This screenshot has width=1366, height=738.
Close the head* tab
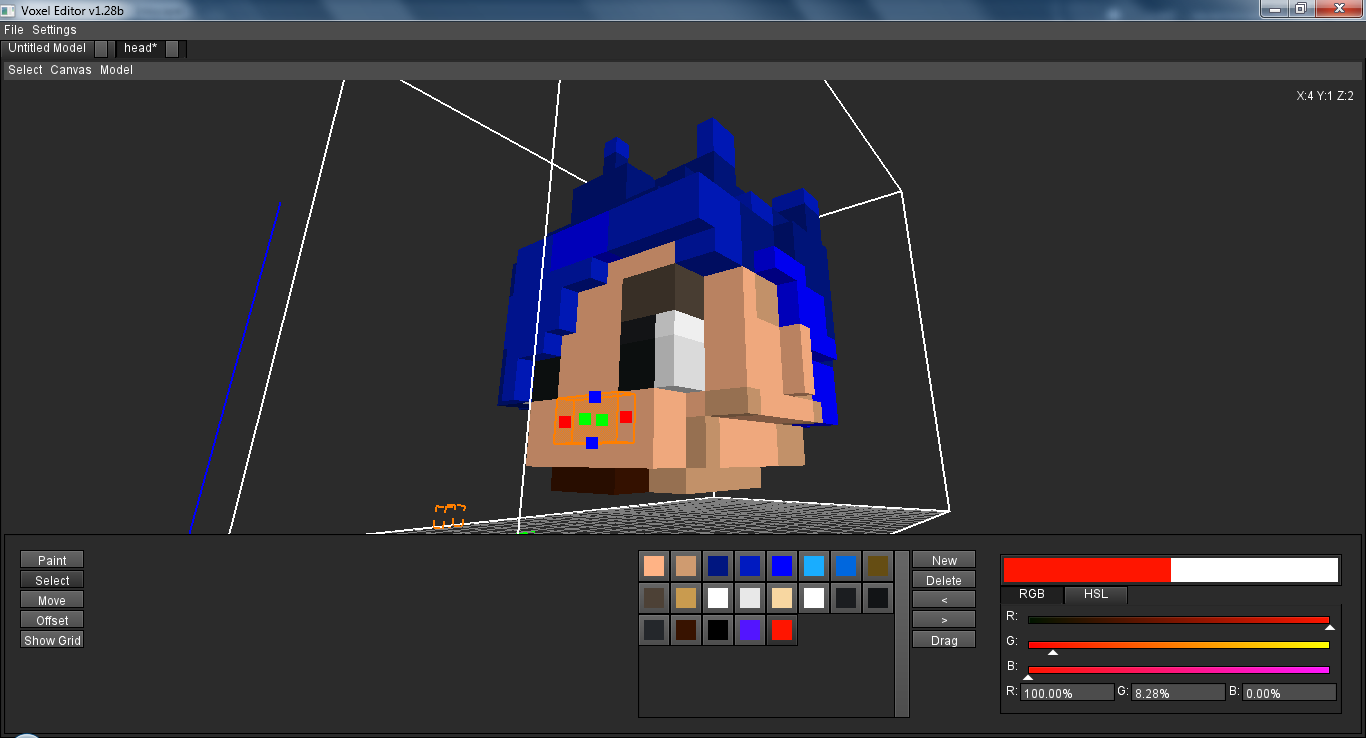pos(172,48)
